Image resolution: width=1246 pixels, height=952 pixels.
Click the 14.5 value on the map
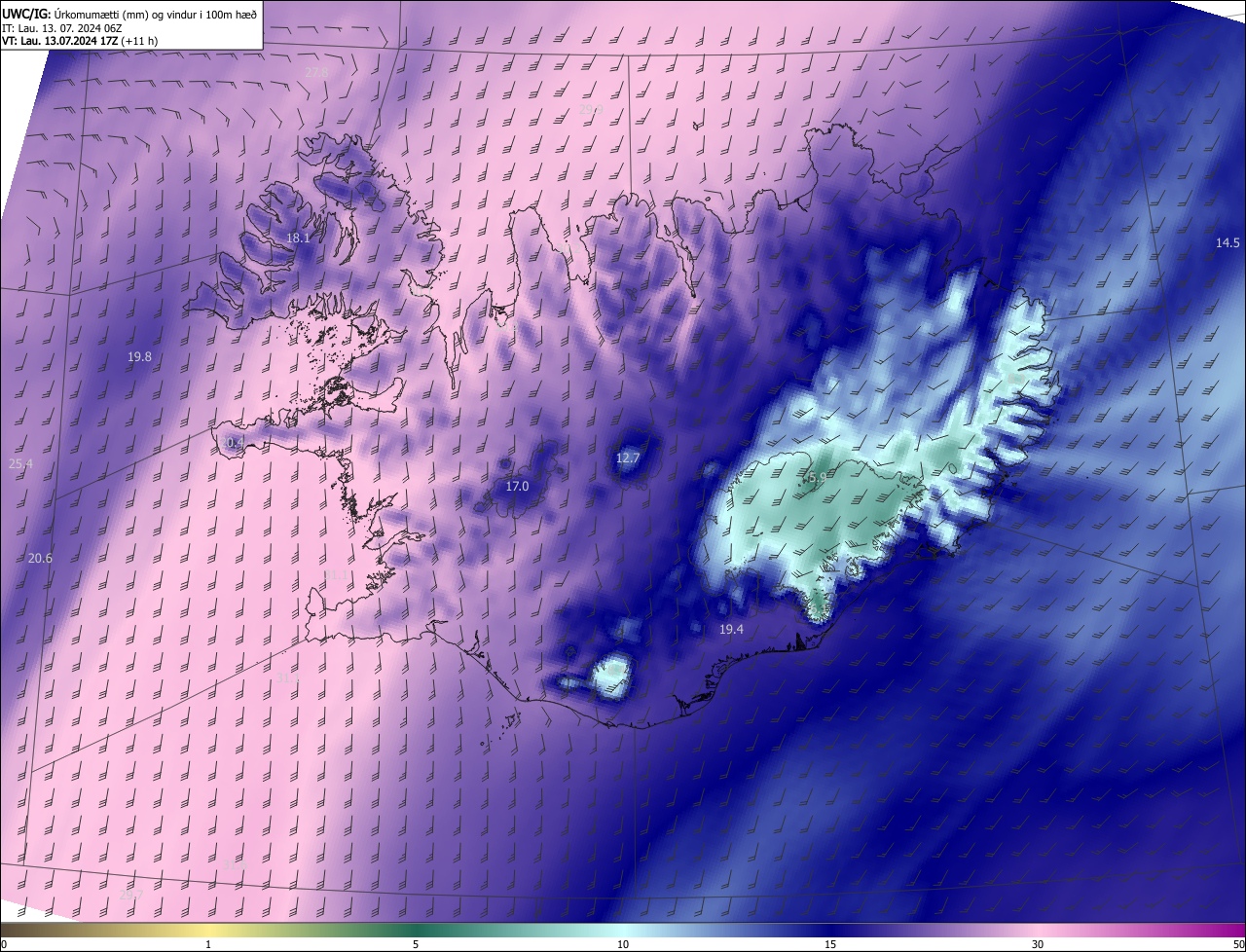tap(1228, 242)
